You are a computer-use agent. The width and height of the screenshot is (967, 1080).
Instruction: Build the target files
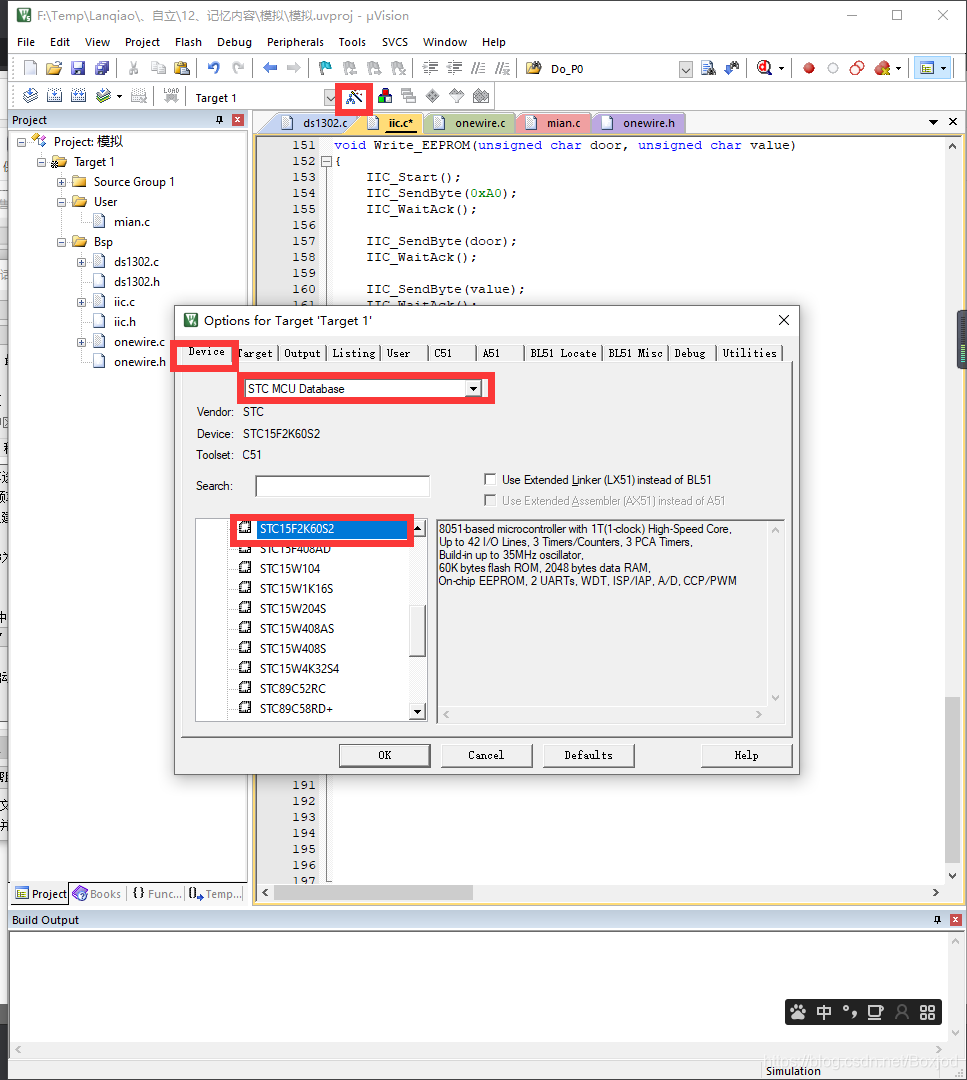pyautogui.click(x=54, y=96)
